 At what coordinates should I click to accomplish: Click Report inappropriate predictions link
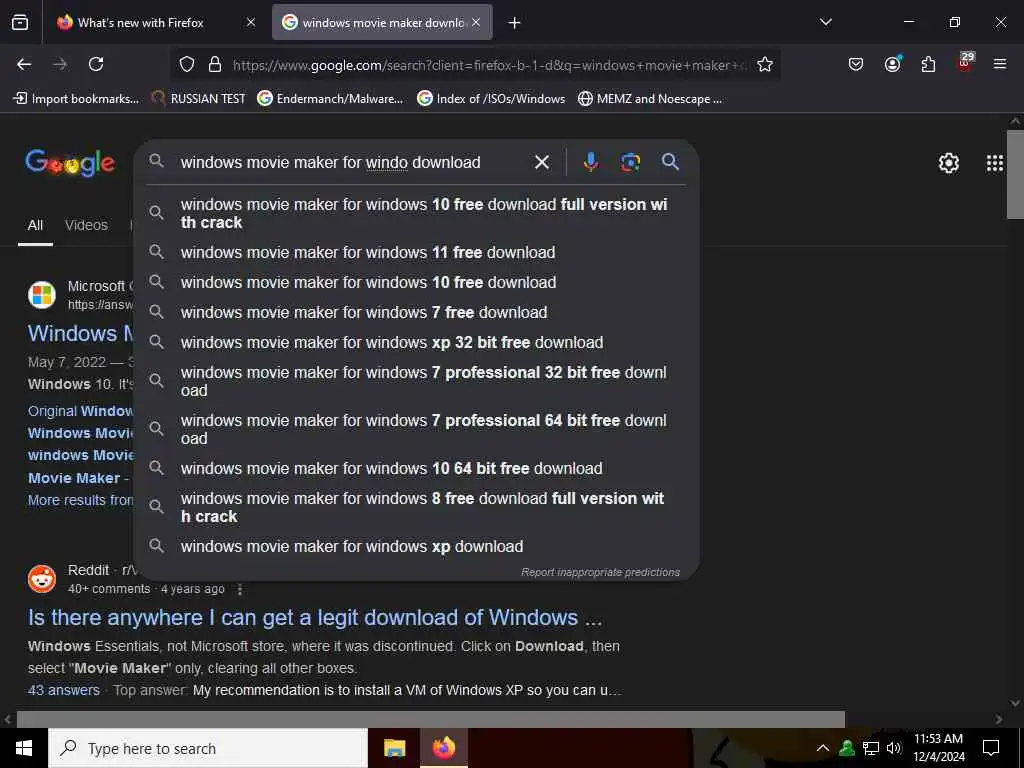[600, 572]
